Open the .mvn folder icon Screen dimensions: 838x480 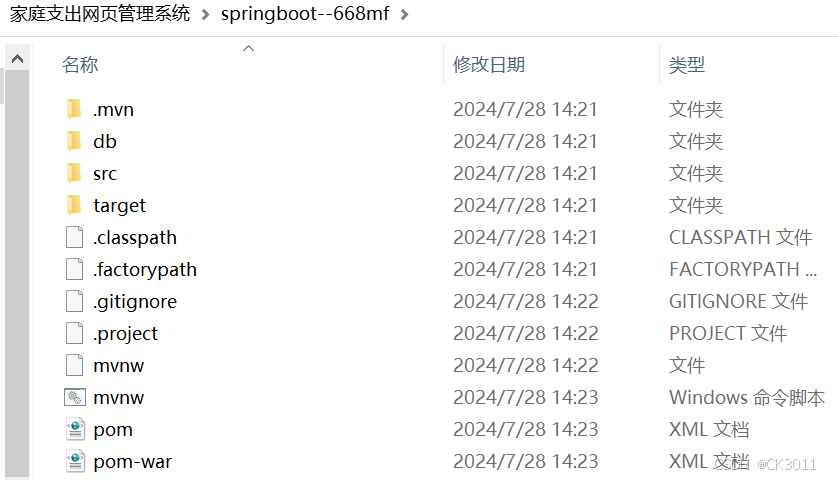[x=74, y=109]
